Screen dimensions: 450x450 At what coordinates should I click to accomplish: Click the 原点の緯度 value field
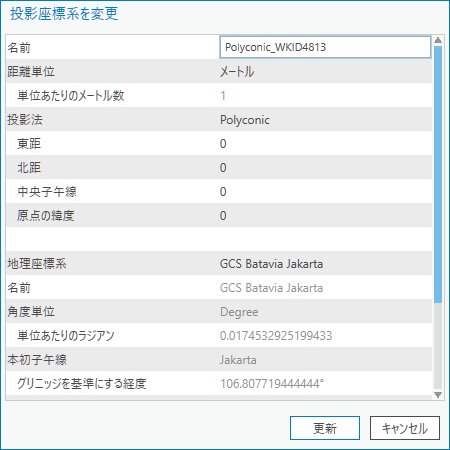tap(325, 216)
